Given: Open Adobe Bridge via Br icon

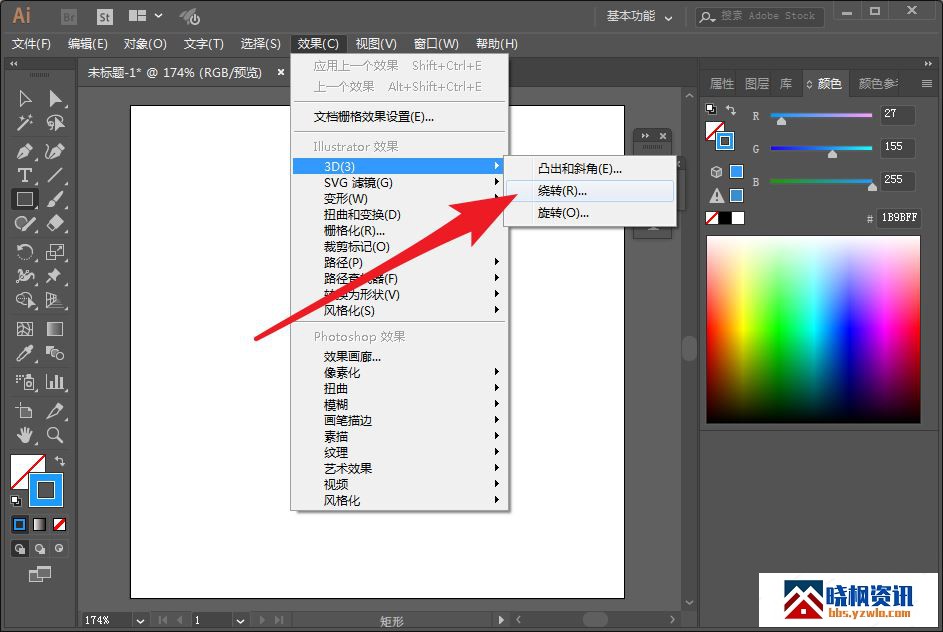Looking at the screenshot, I should [x=69, y=16].
